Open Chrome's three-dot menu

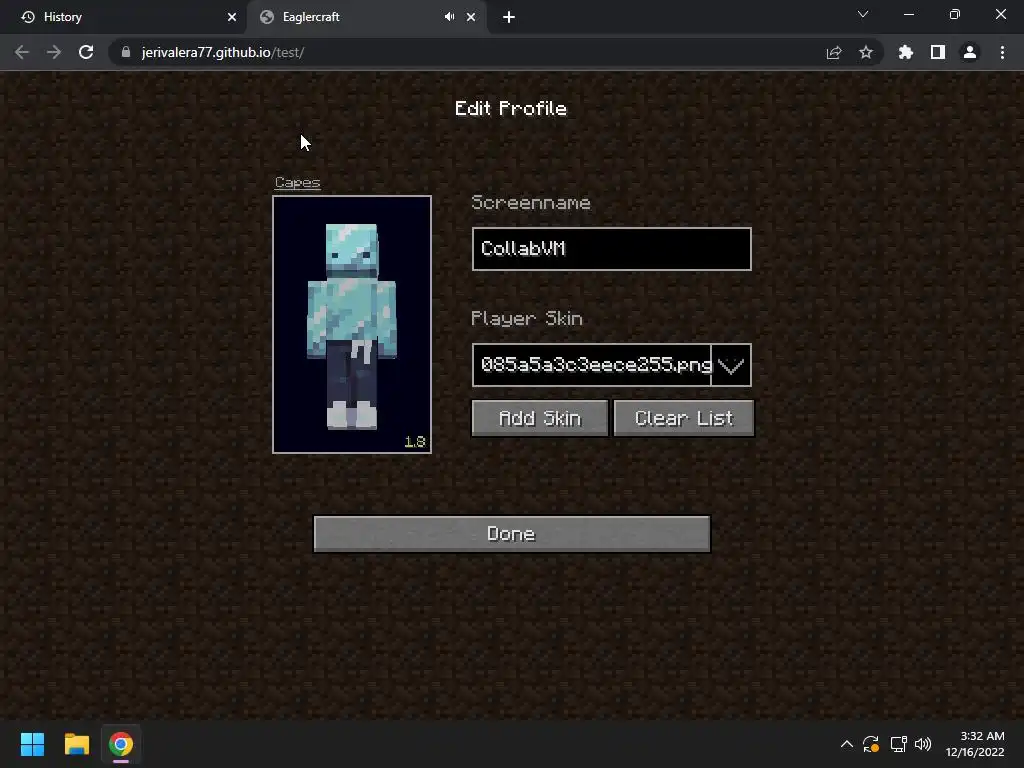point(1002,52)
